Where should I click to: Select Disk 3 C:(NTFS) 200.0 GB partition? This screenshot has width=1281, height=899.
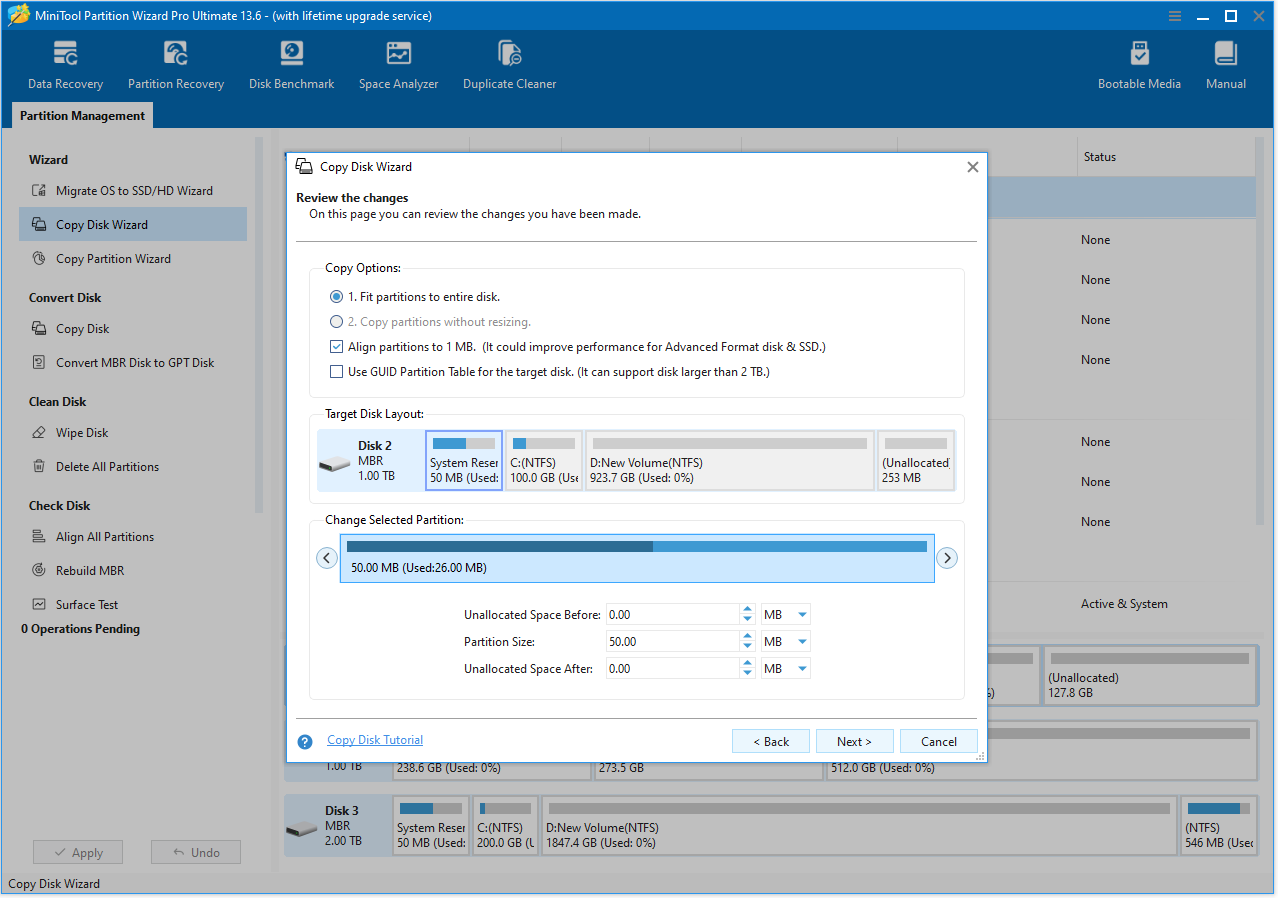[505, 826]
